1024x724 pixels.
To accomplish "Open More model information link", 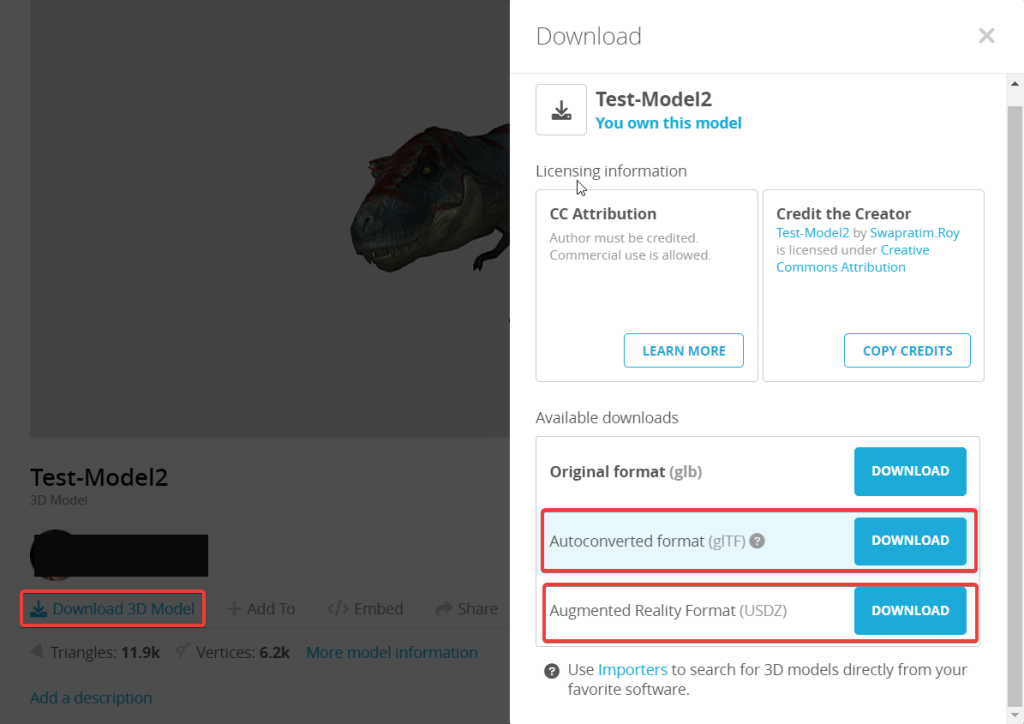I will pos(392,652).
